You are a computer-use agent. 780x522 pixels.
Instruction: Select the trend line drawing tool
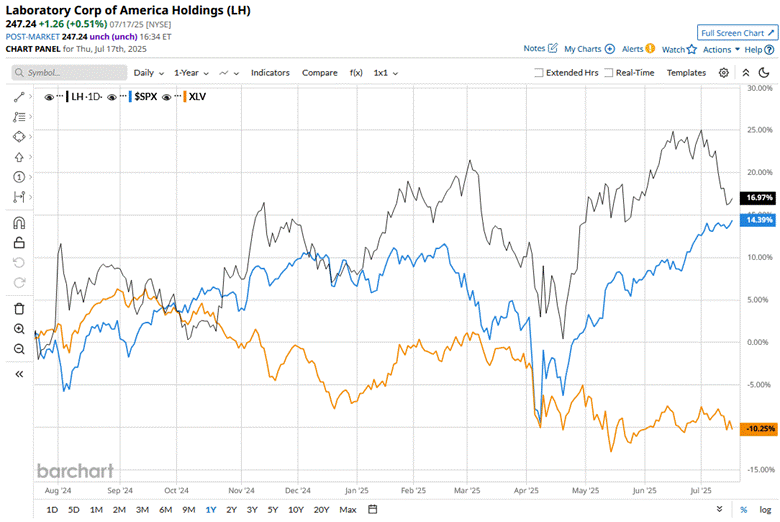tap(19, 97)
